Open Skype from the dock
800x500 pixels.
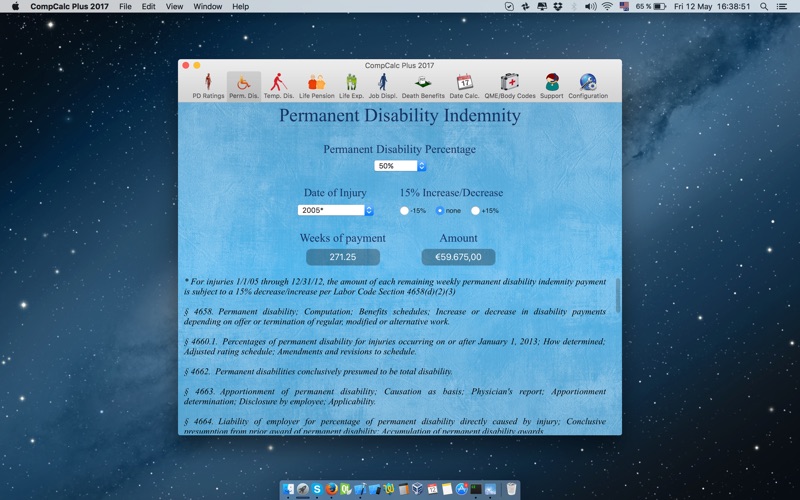point(317,489)
